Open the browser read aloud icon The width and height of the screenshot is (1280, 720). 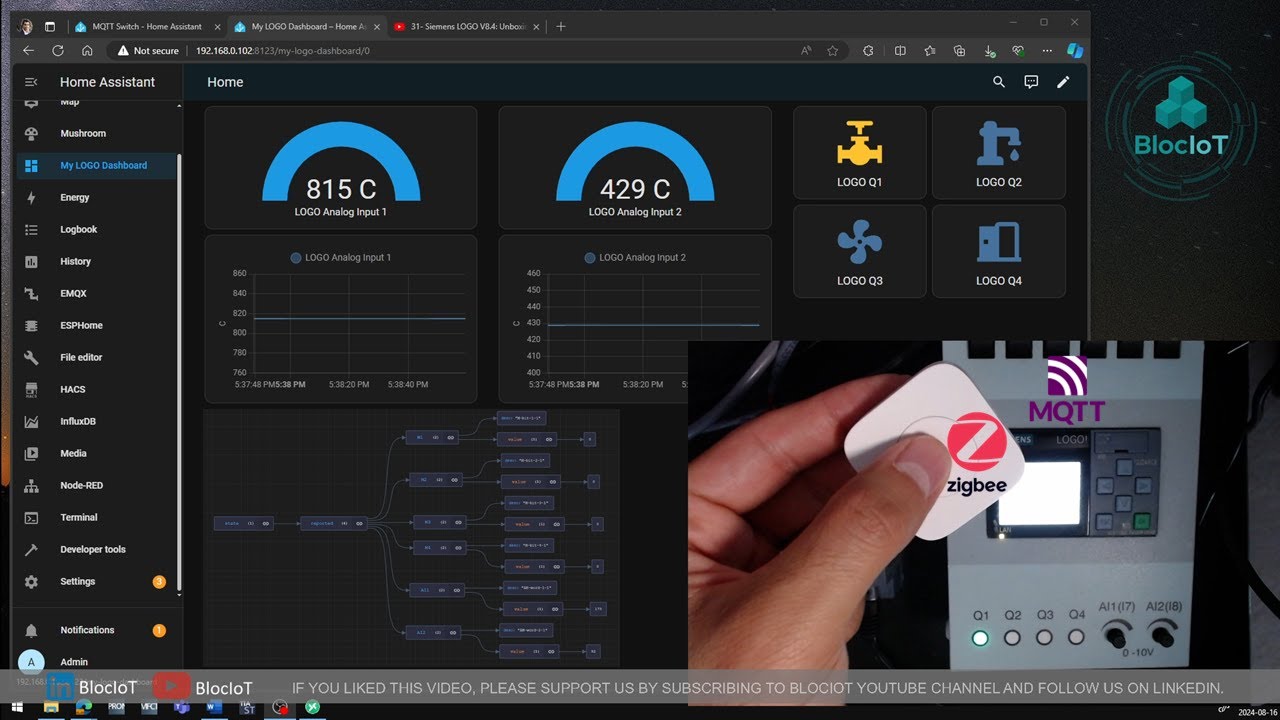point(806,50)
